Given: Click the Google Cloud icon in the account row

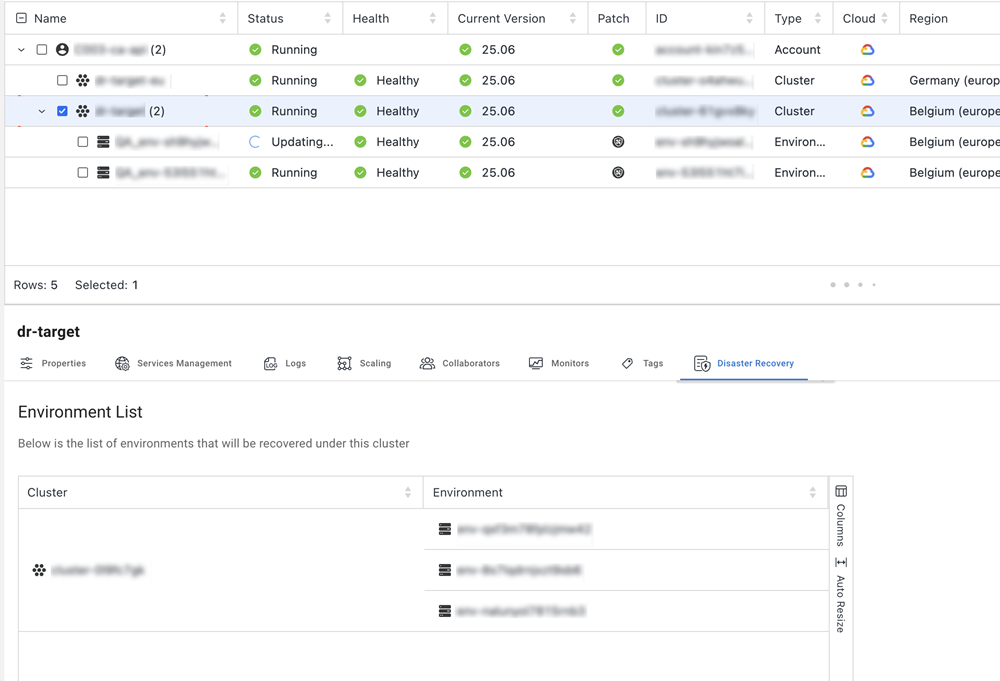Looking at the screenshot, I should tap(867, 50).
